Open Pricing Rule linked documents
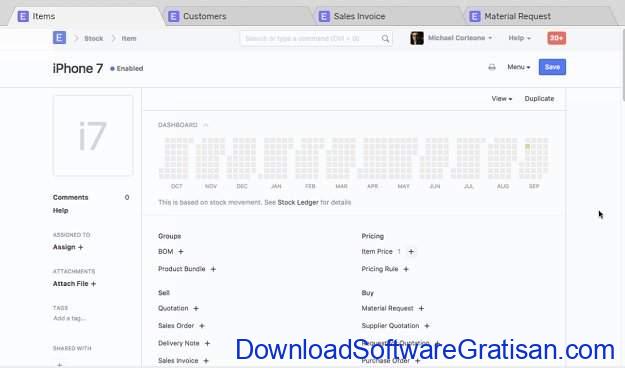Image resolution: width=625 pixels, height=369 pixels. [x=379, y=269]
